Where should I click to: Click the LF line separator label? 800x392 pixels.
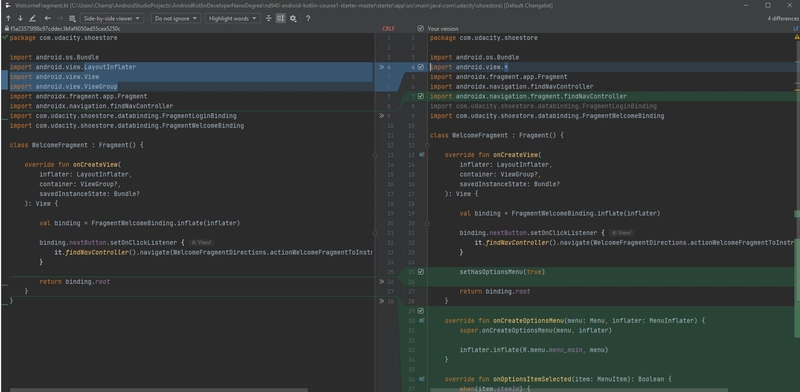pyautogui.click(x=796, y=29)
